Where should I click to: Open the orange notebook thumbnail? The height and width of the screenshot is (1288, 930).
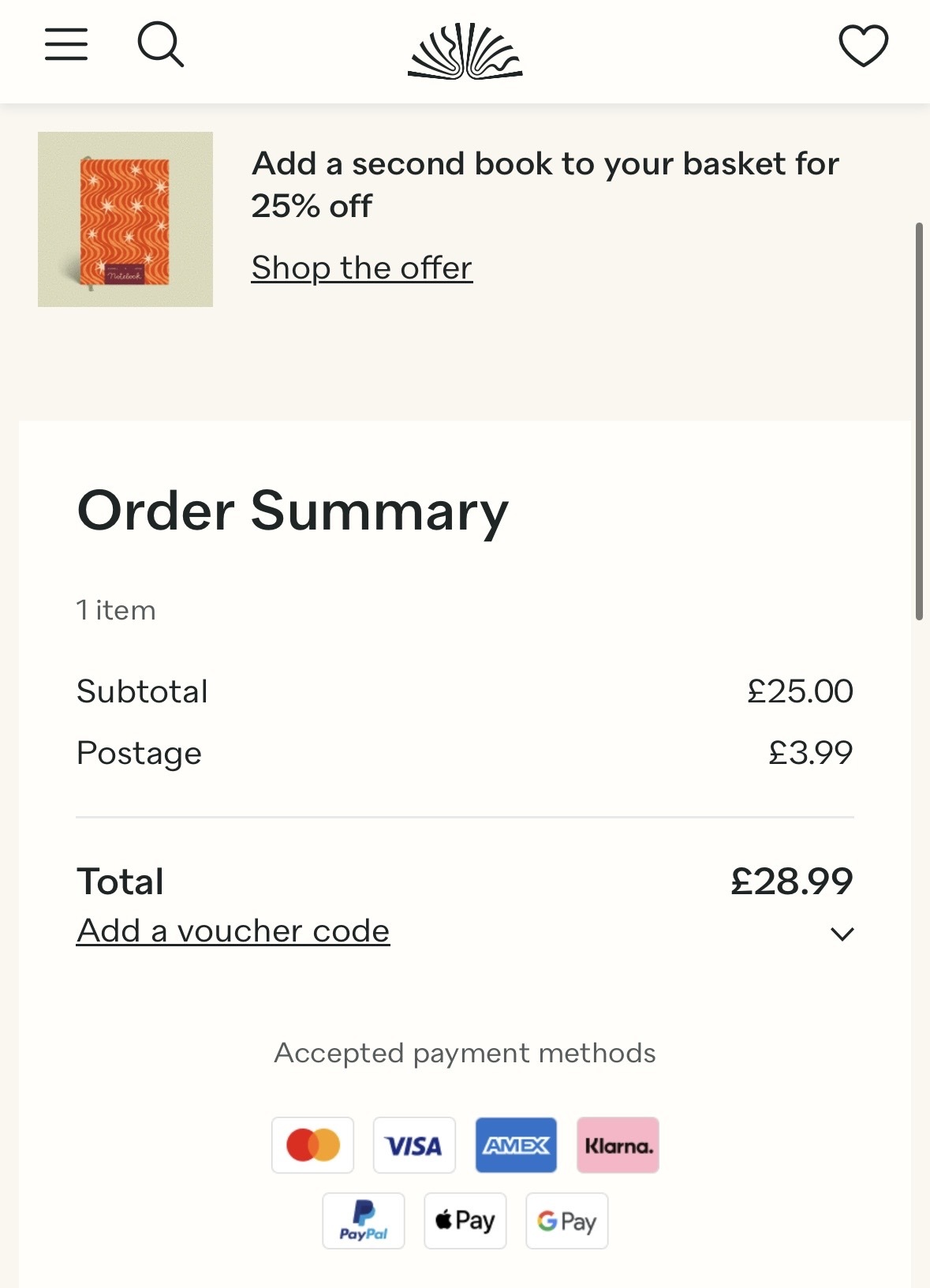click(x=125, y=219)
